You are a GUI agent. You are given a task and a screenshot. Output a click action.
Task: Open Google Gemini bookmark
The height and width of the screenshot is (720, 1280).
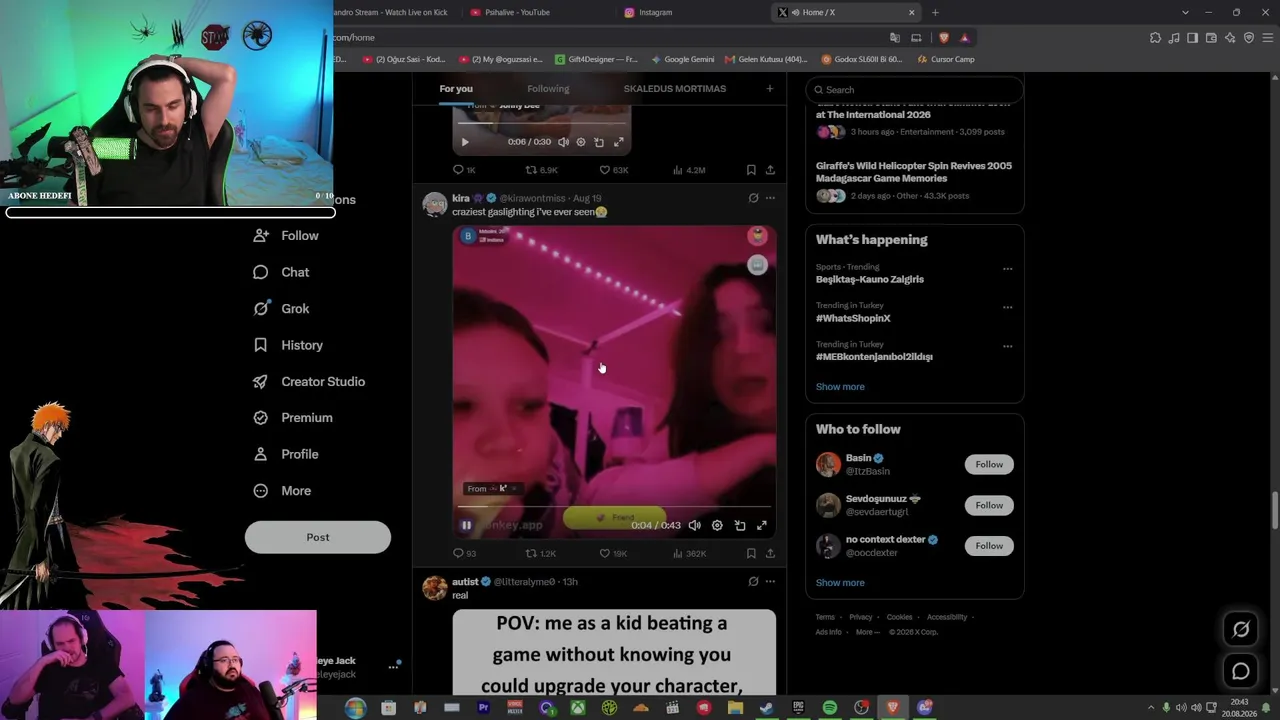tap(682, 59)
